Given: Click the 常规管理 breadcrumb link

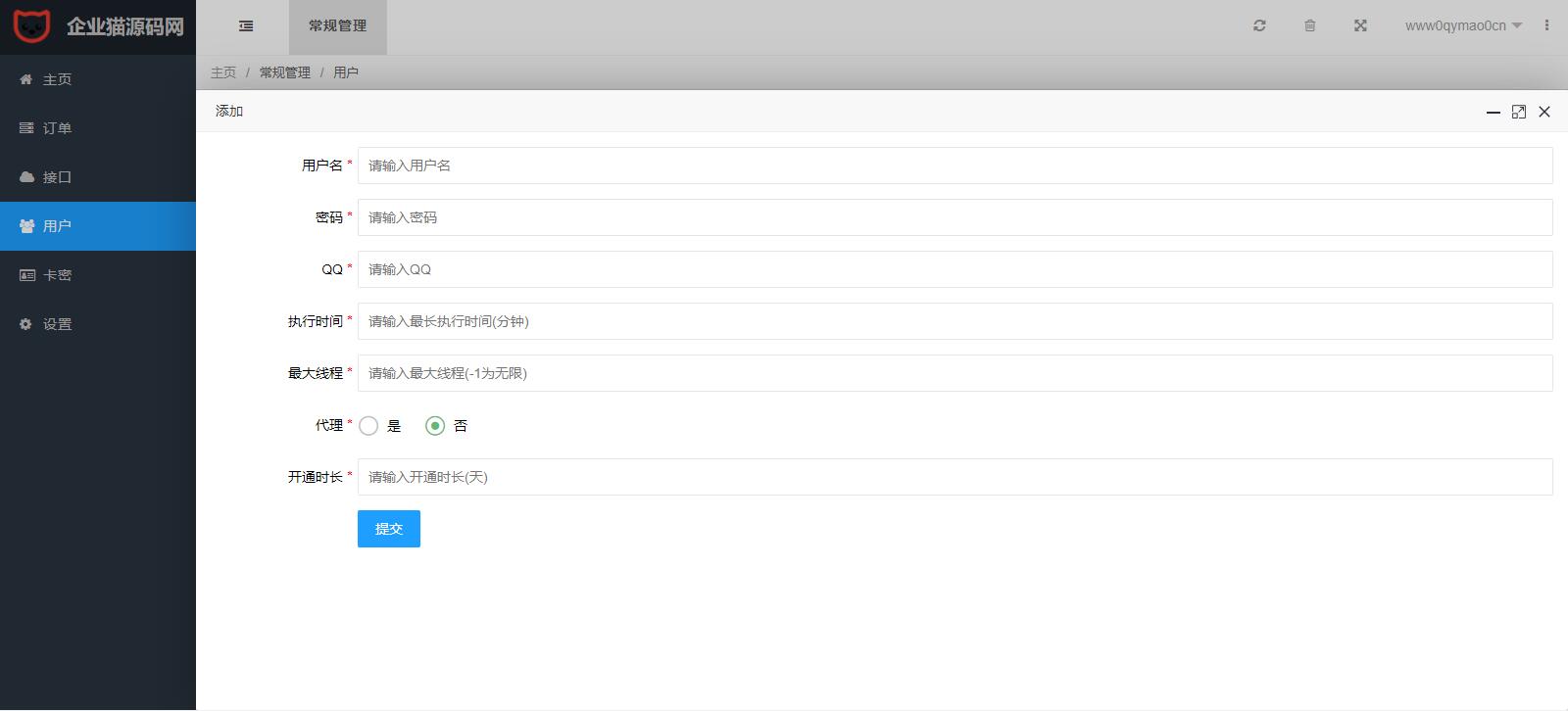Looking at the screenshot, I should click(x=285, y=72).
